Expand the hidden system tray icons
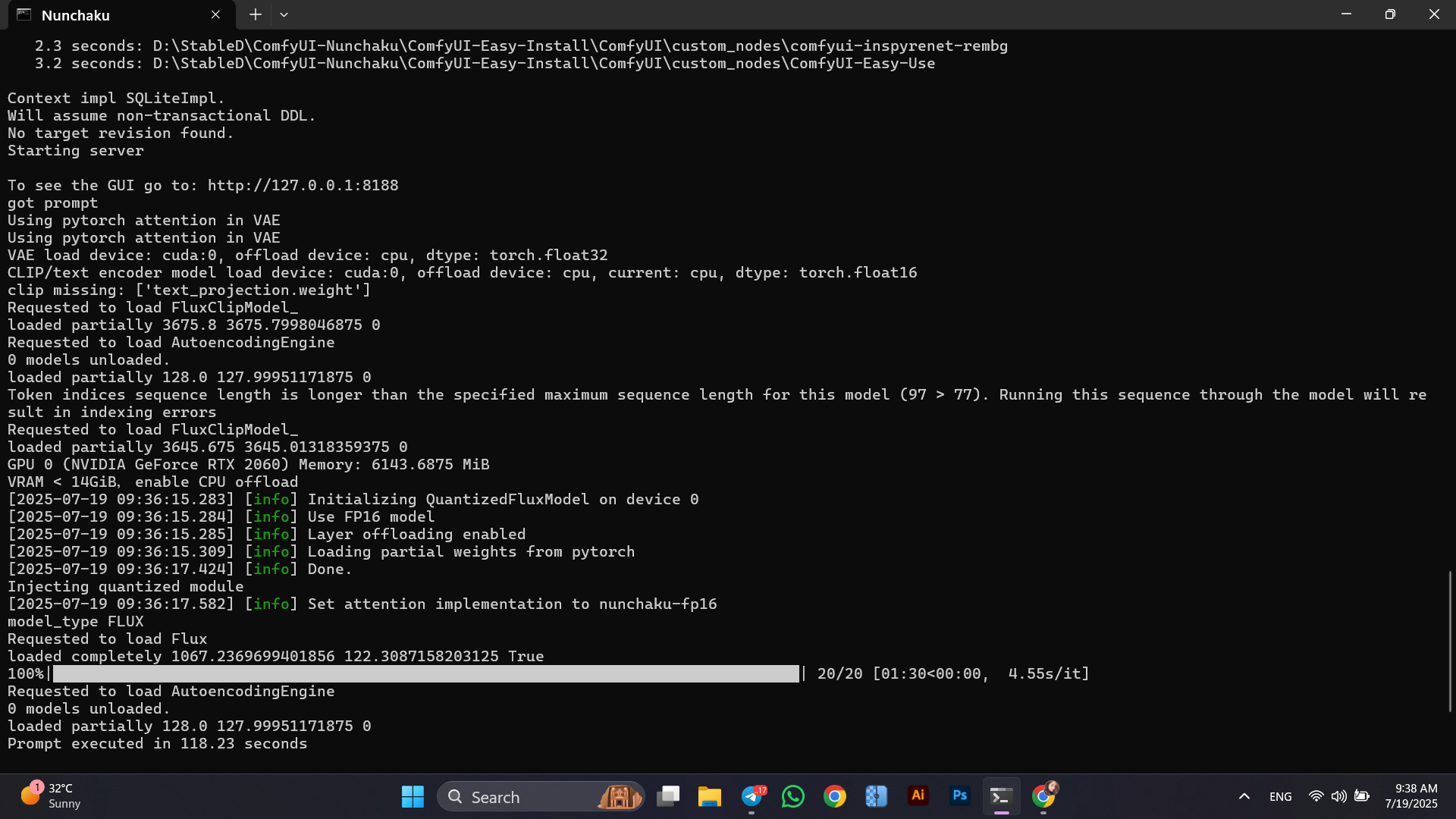The width and height of the screenshot is (1456, 819). pos(1244,796)
